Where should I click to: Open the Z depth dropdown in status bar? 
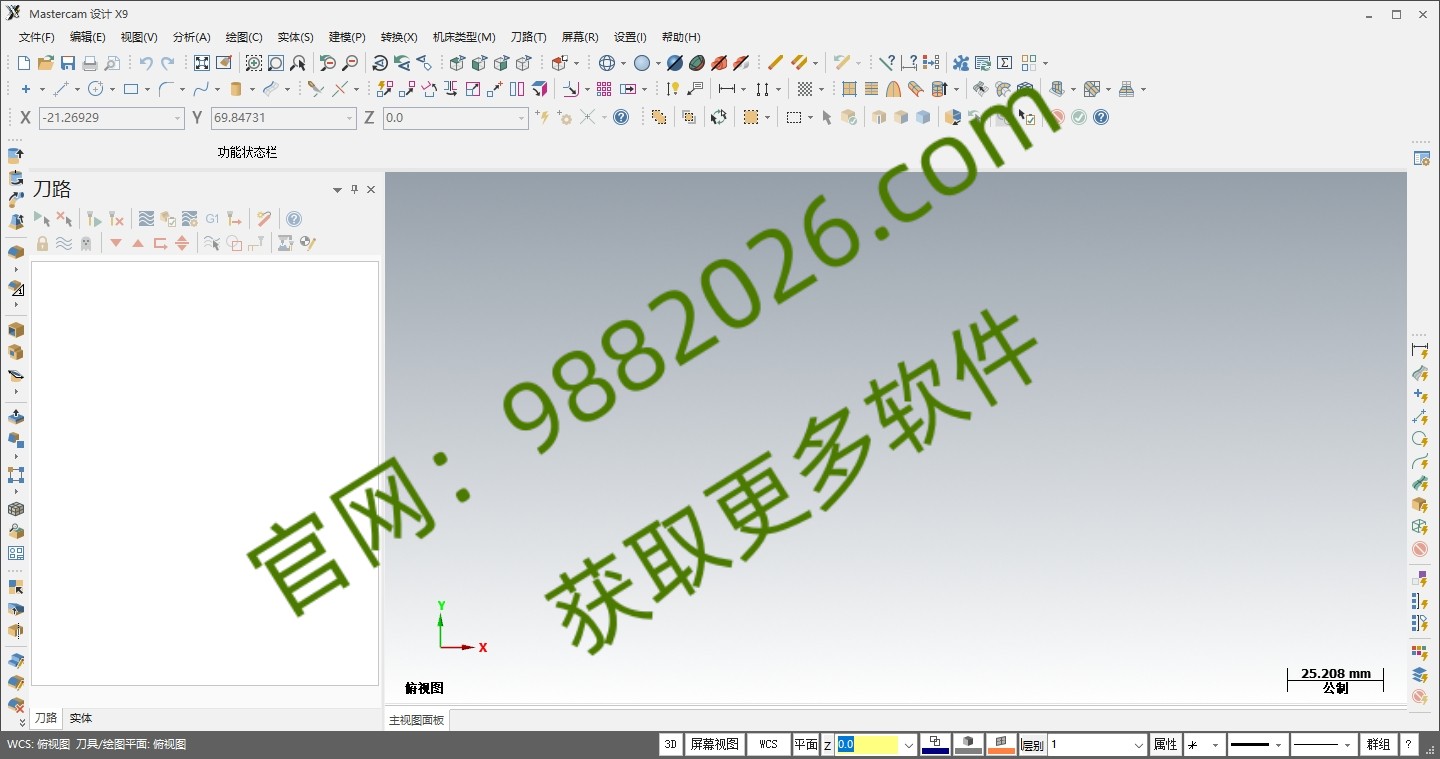point(908,745)
